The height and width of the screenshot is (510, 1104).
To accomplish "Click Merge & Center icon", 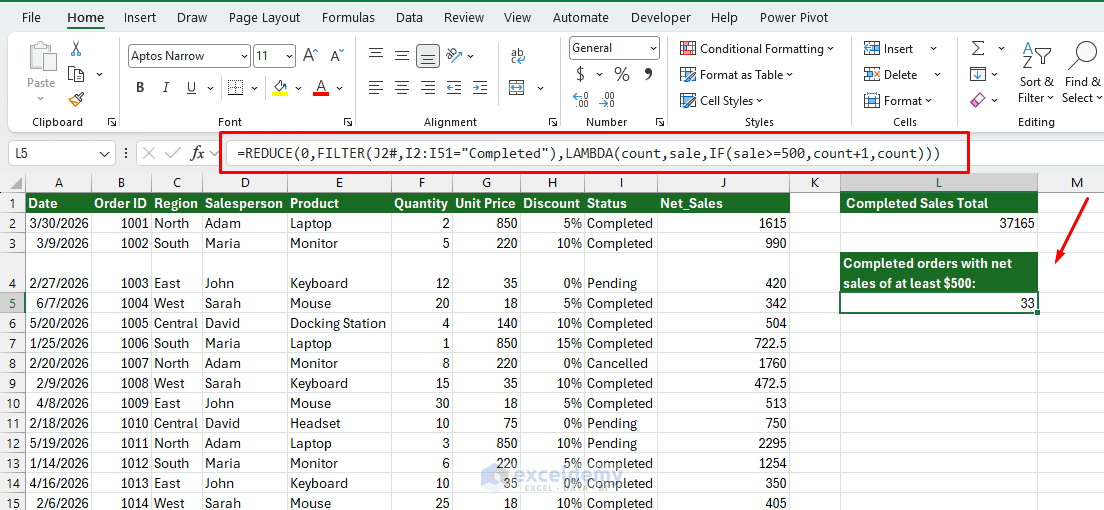I will point(518,88).
